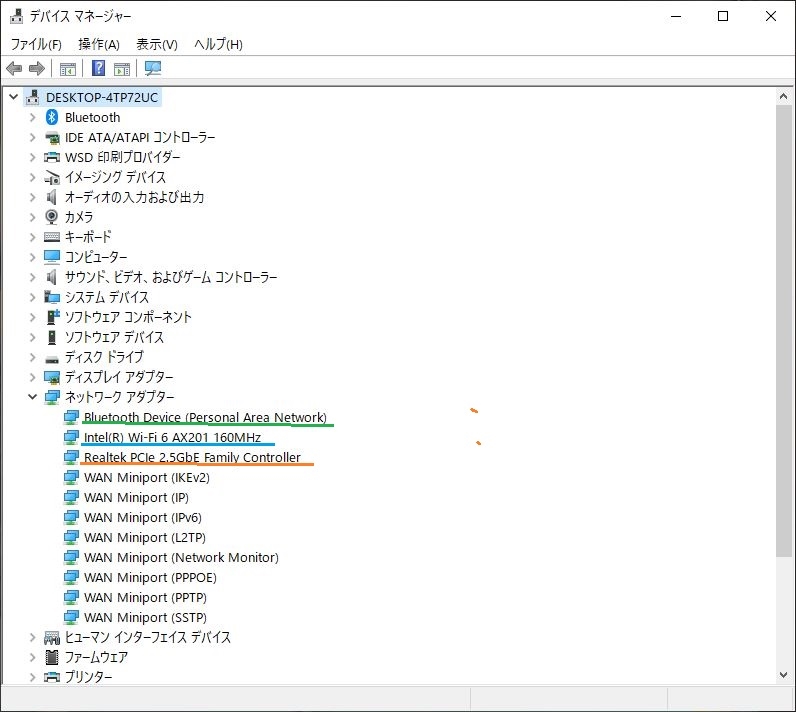This screenshot has height=712, width=796.
Task: Click the ネットワーク アダプター icon
Action: (x=51, y=397)
